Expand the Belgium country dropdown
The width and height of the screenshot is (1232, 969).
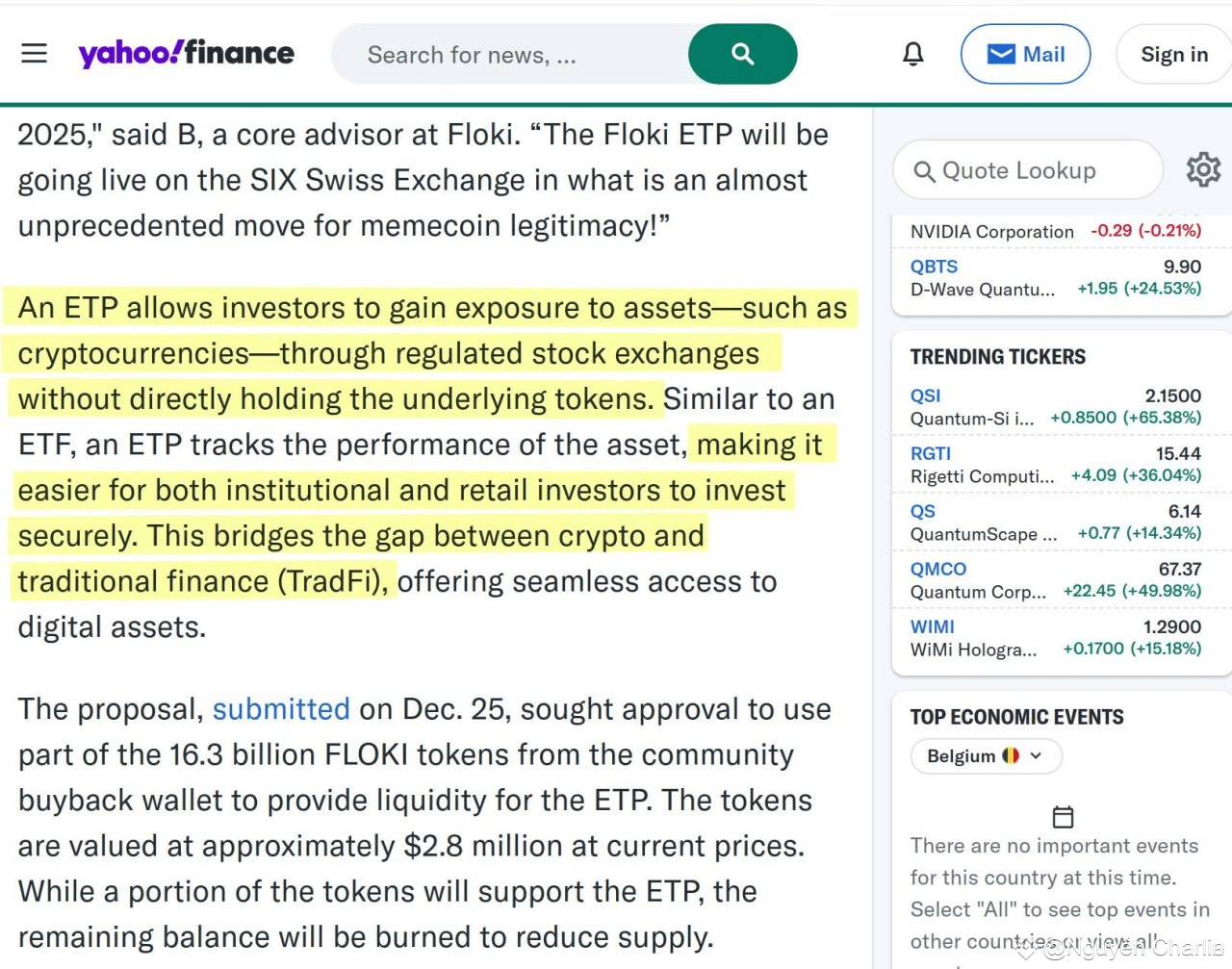[987, 755]
